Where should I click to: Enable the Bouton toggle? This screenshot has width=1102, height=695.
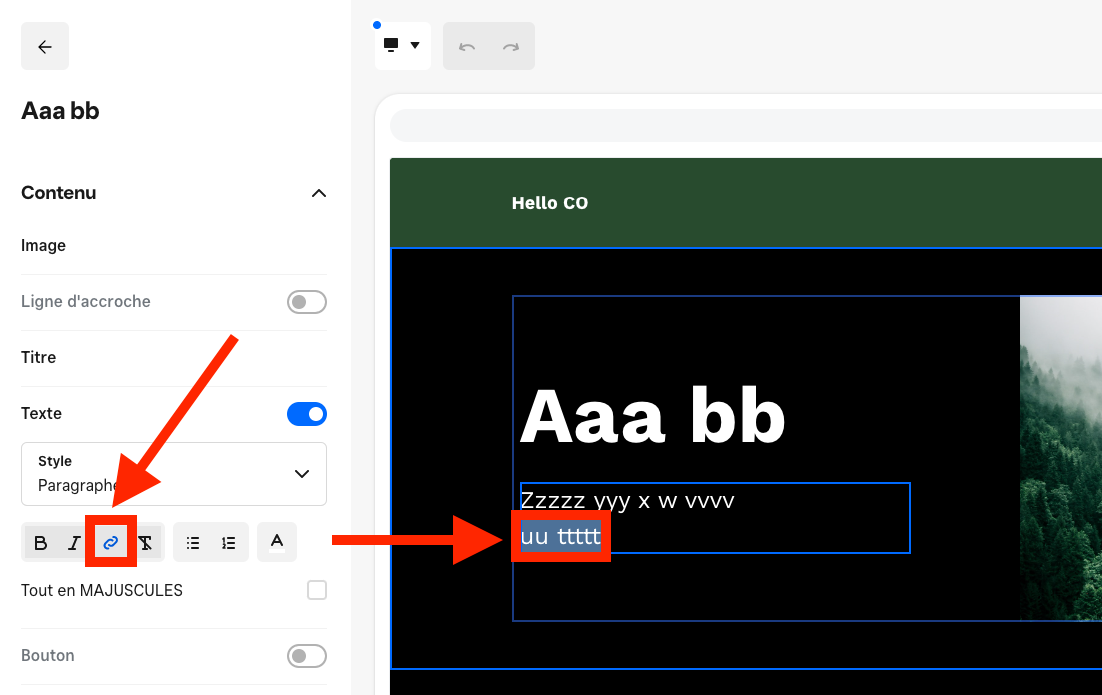(x=306, y=656)
